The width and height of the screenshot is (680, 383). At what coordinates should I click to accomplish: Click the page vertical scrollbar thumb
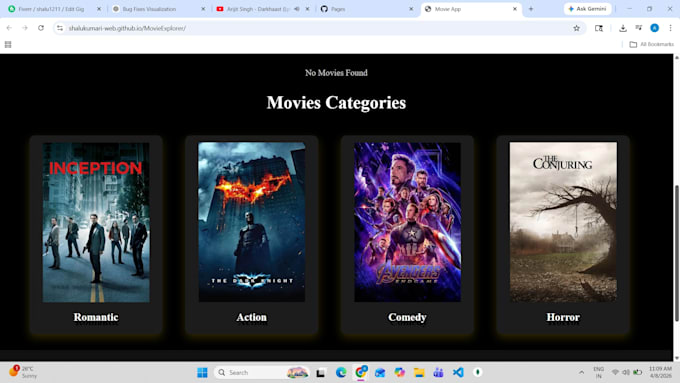coord(677,253)
